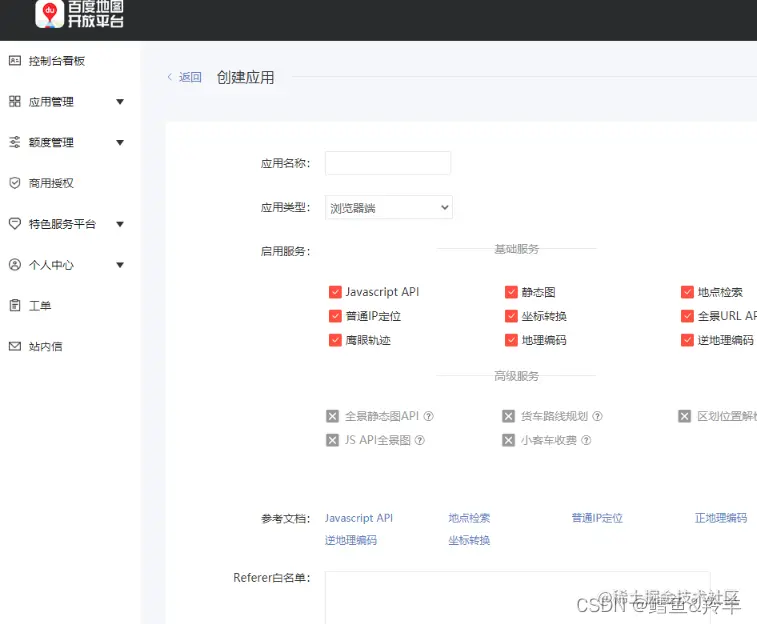Open 普通IP定位 reference doc link
This screenshot has width=757, height=624.
[x=597, y=518]
